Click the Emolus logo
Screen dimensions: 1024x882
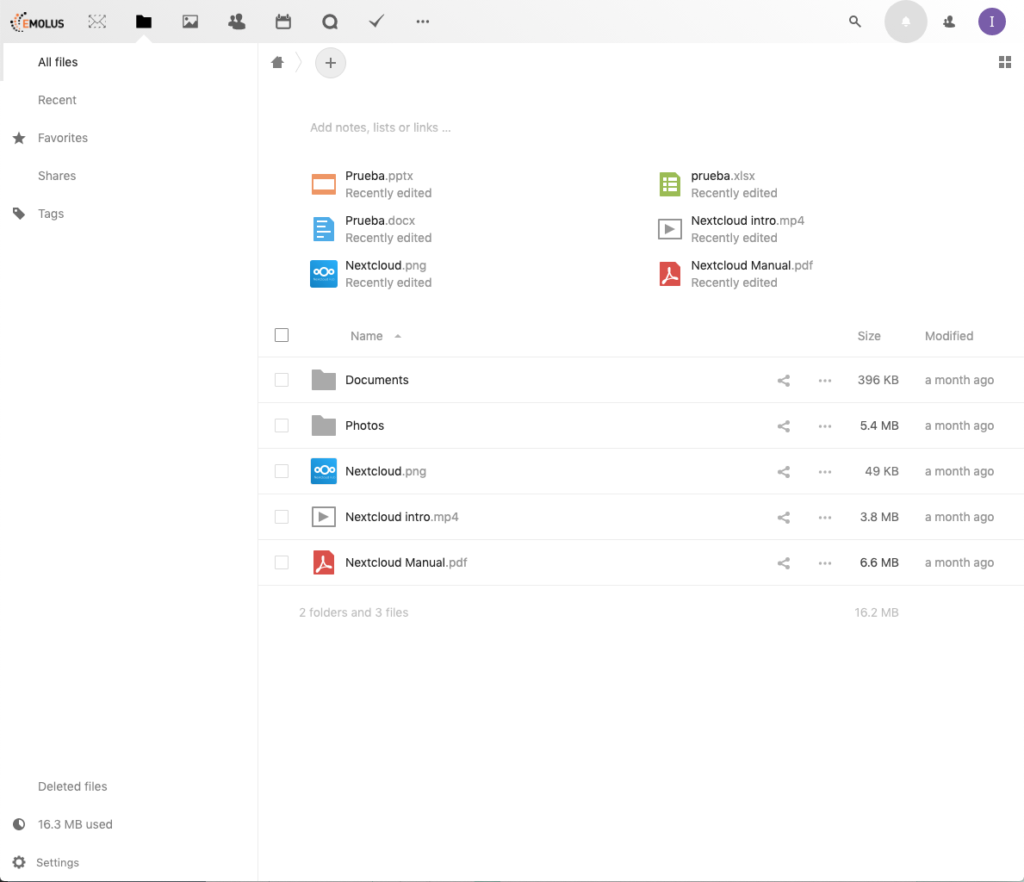(37, 22)
